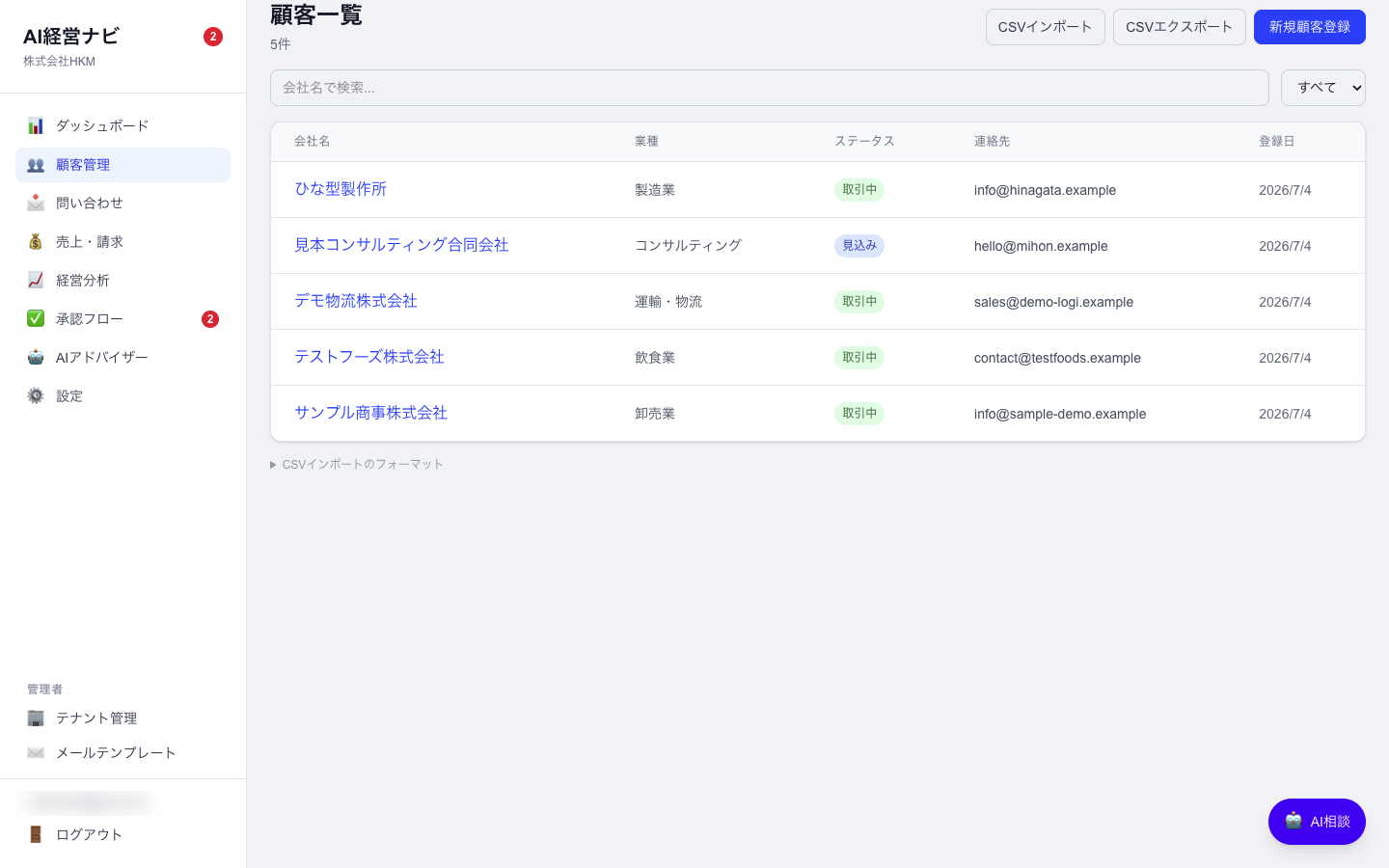This screenshot has height=868, width=1389.
Task: Open the すべて status filter dropdown
Action: (1322, 88)
